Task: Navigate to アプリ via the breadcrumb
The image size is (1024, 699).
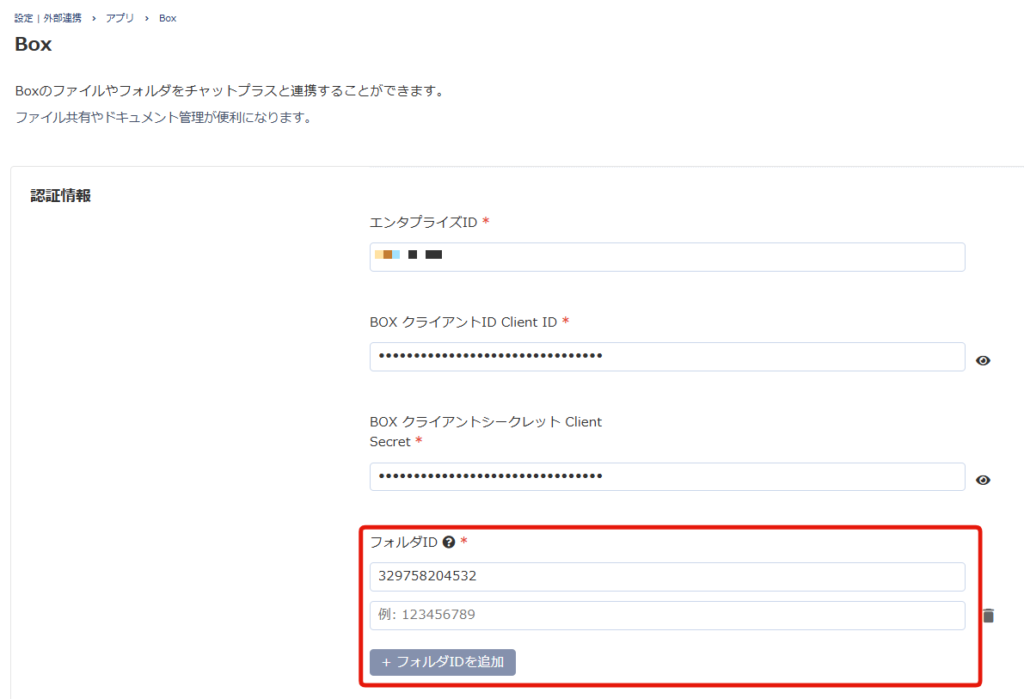Action: pyautogui.click(x=120, y=18)
